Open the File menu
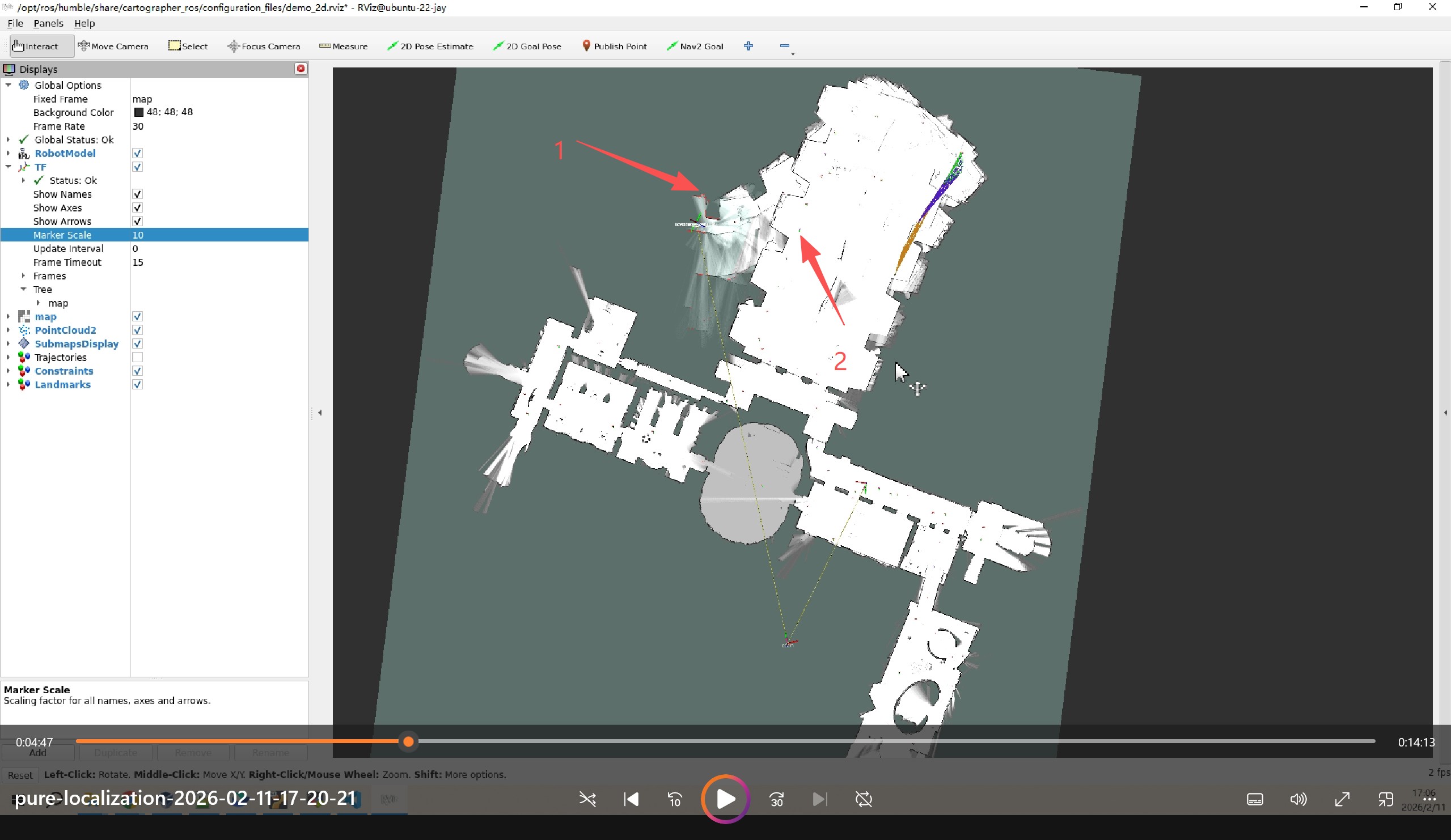 click(x=15, y=23)
